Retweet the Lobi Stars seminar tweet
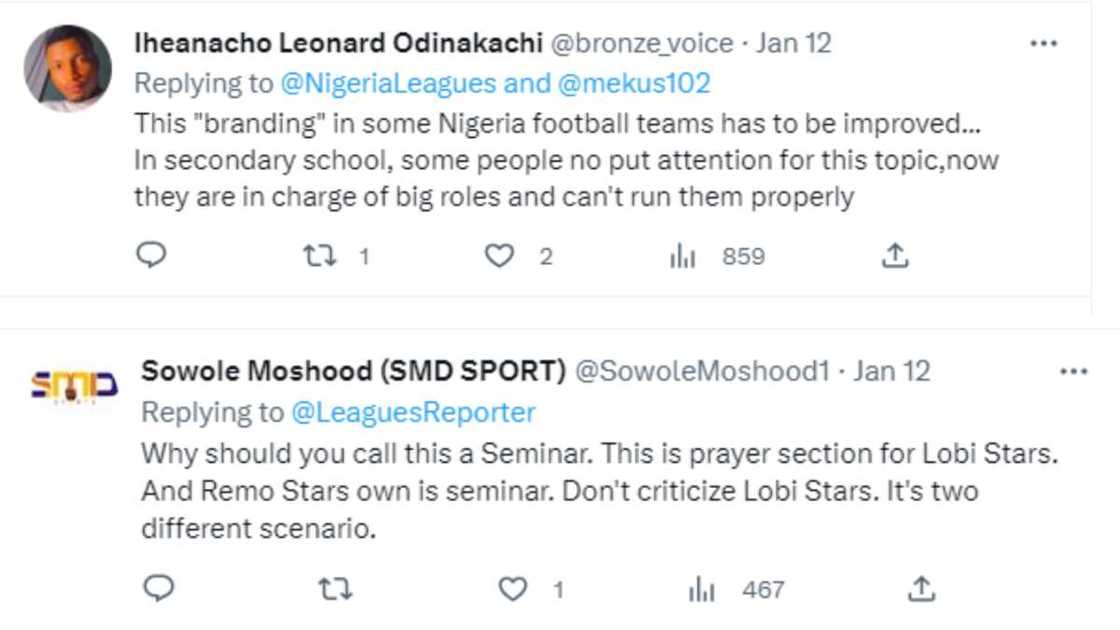This screenshot has width=1120, height=630. 334,590
